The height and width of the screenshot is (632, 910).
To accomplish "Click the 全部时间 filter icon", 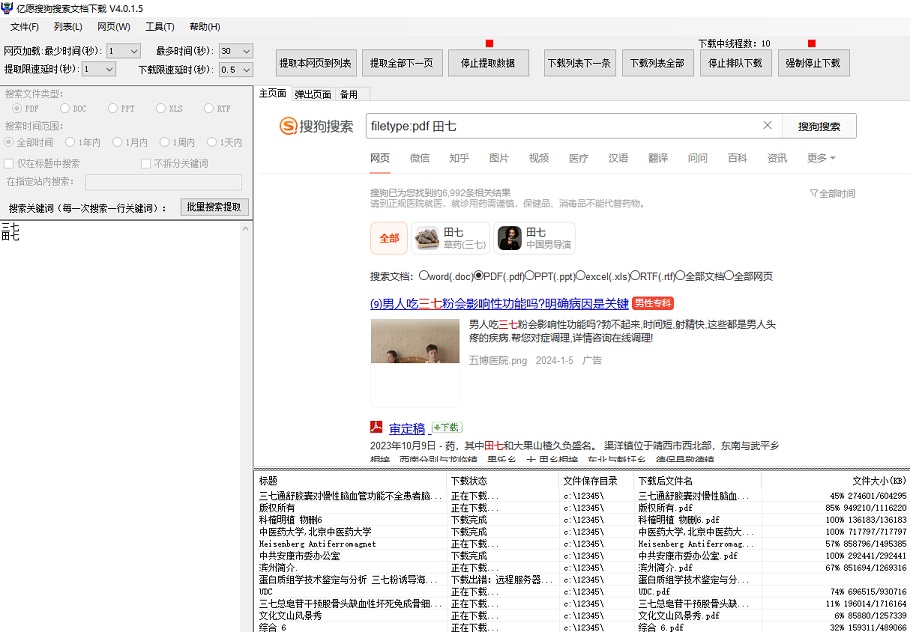I will tap(814, 193).
